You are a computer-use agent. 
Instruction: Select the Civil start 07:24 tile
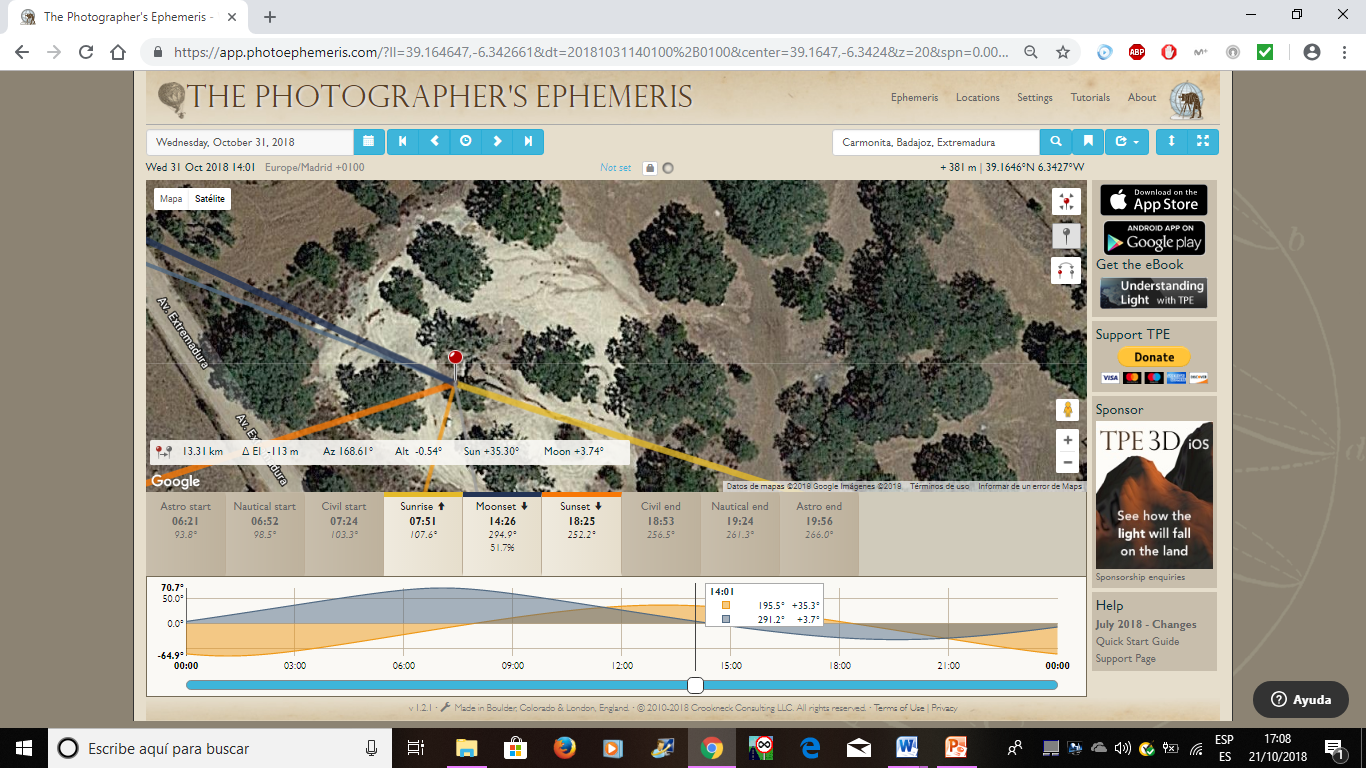click(344, 533)
